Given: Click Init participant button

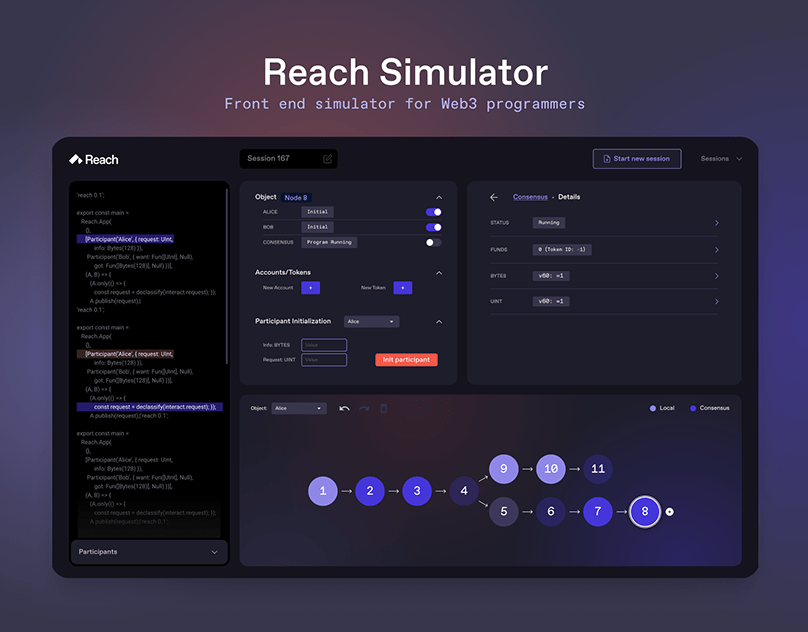Looking at the screenshot, I should [x=406, y=360].
